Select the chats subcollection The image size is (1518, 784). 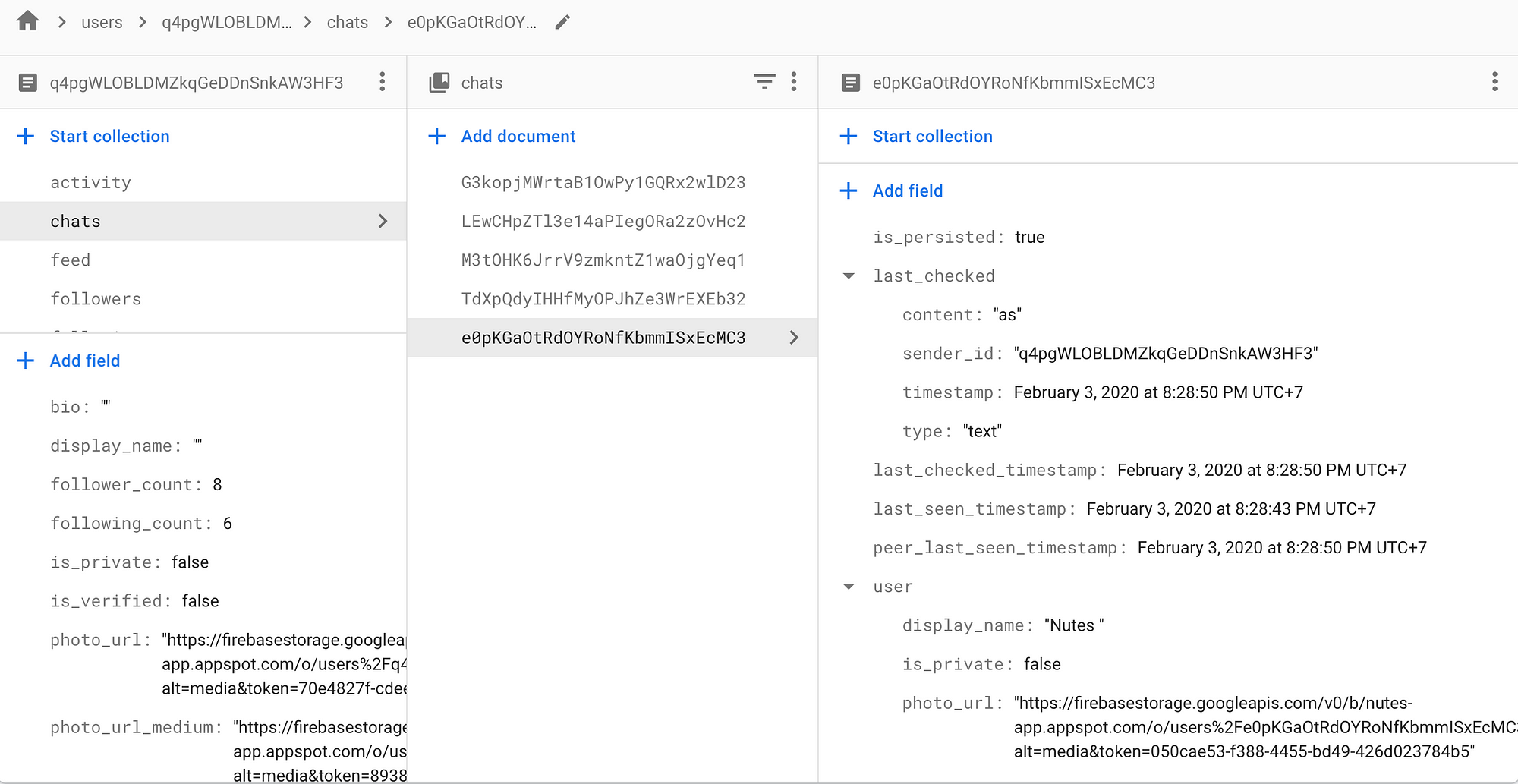point(203,221)
